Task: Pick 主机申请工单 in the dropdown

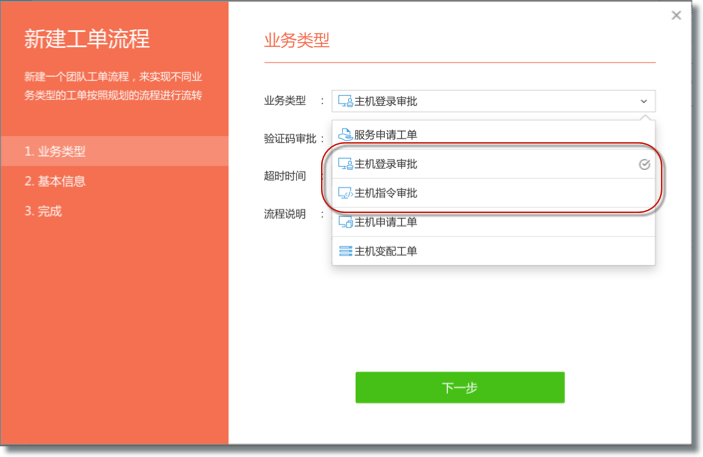Action: tap(385, 222)
